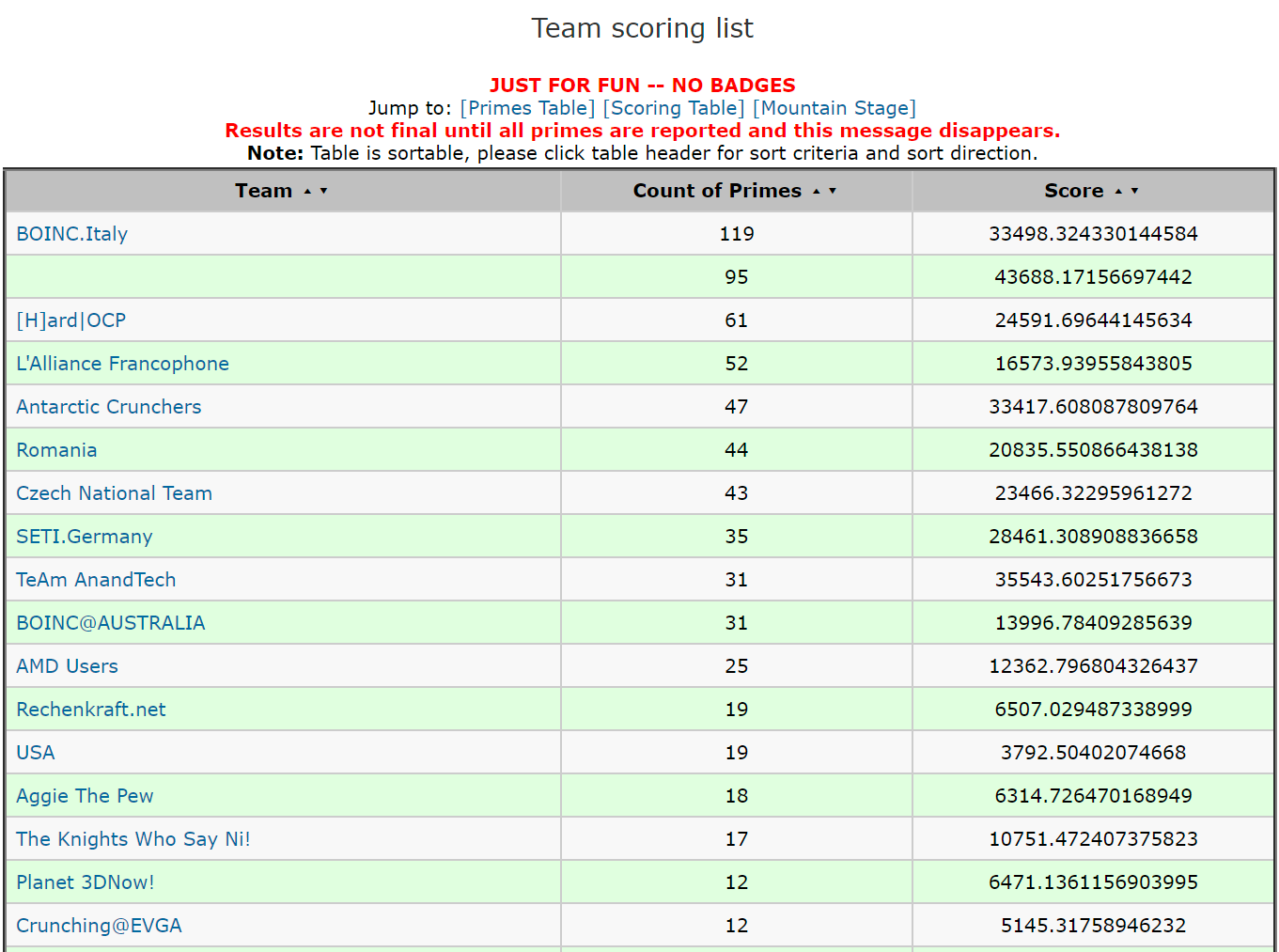Click the Czech National Team link
The image size is (1279, 952).
(115, 493)
